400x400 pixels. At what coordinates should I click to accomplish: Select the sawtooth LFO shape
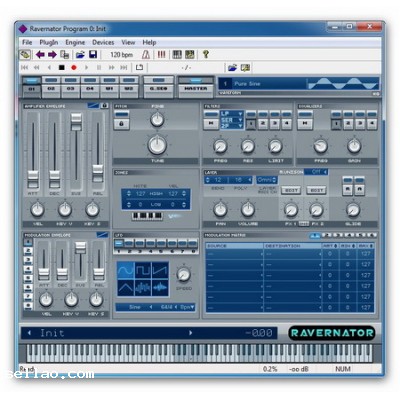point(160,270)
